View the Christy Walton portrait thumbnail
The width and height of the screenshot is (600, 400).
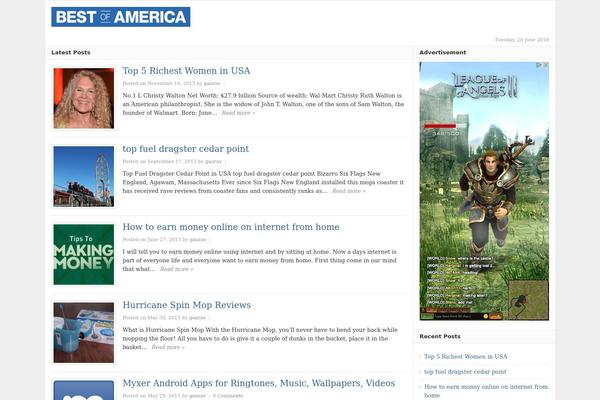(84, 98)
